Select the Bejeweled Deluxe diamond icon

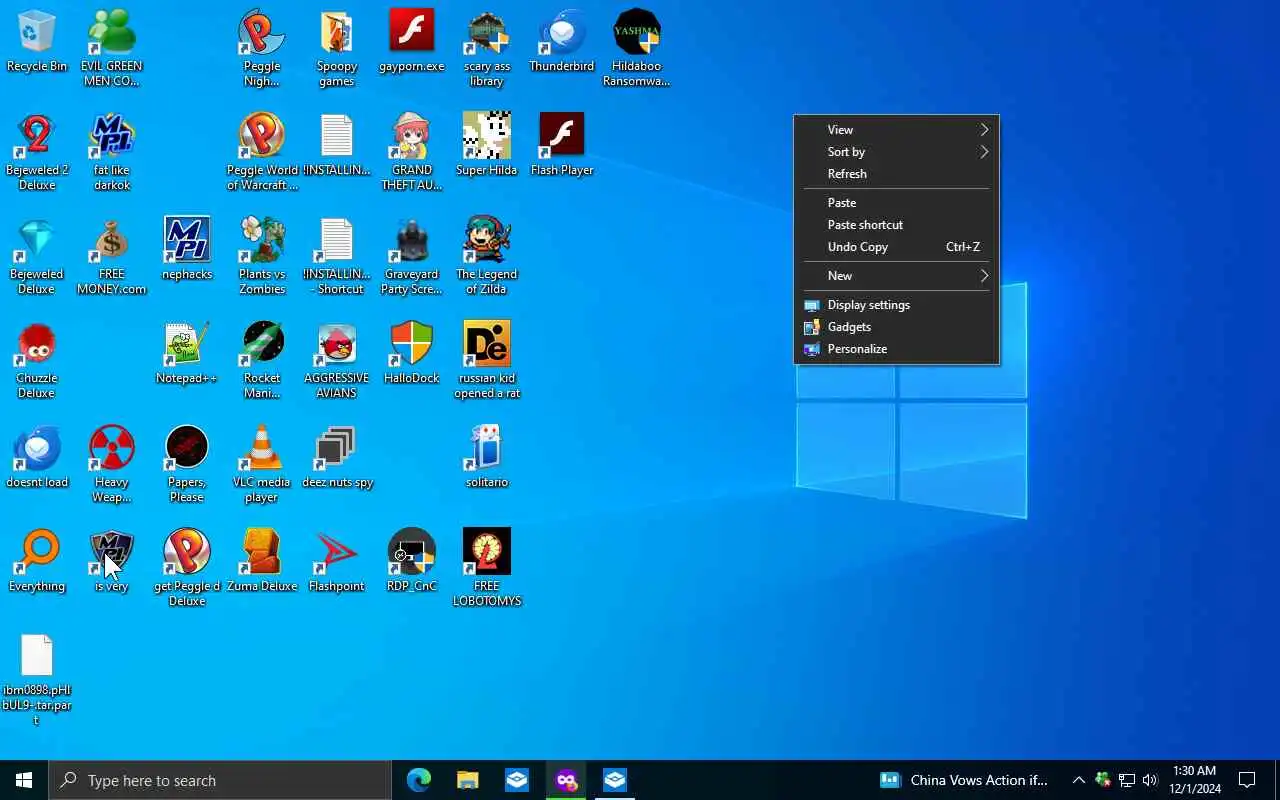click(x=37, y=257)
